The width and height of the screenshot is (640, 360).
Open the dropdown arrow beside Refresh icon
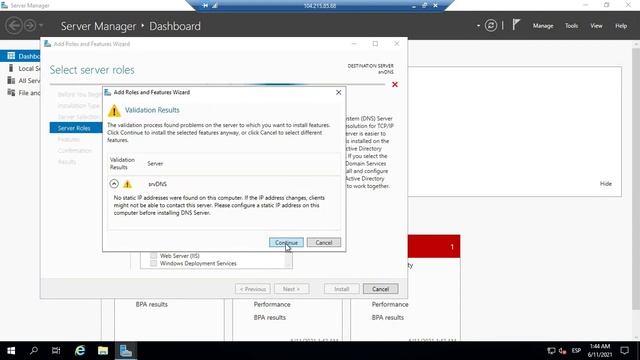(478, 26)
